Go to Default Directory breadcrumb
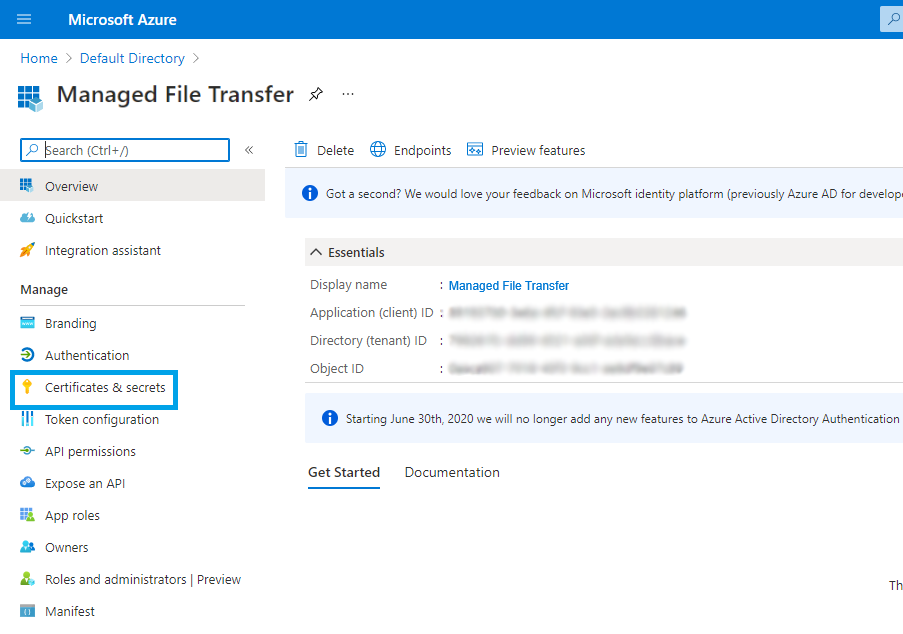Viewport: 903px width, 634px height. click(x=132, y=58)
